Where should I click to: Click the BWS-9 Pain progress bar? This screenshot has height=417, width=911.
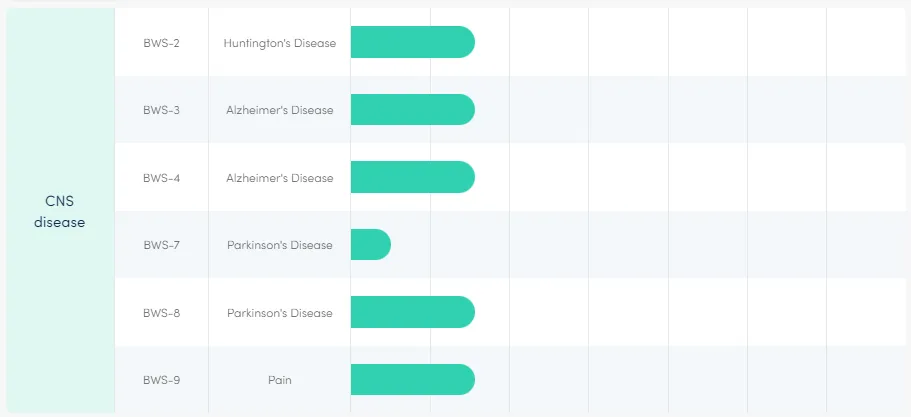[412, 380]
